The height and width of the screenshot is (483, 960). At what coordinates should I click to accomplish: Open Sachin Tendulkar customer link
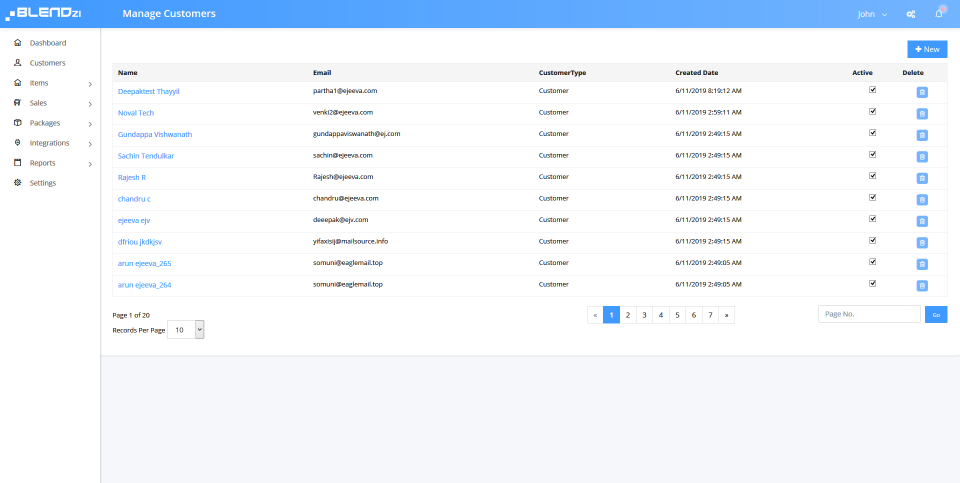[146, 155]
